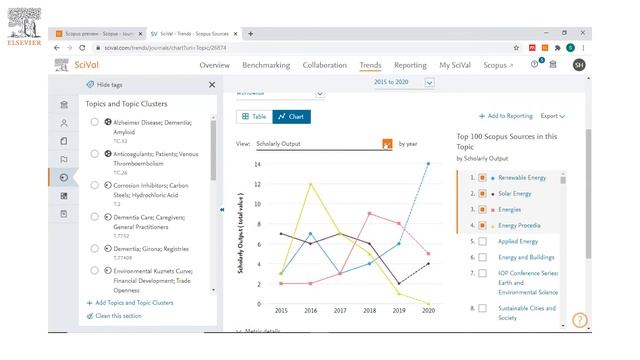This screenshot has height=360, width=640.
Task: Open Benchmarking tab
Action: click(x=266, y=65)
